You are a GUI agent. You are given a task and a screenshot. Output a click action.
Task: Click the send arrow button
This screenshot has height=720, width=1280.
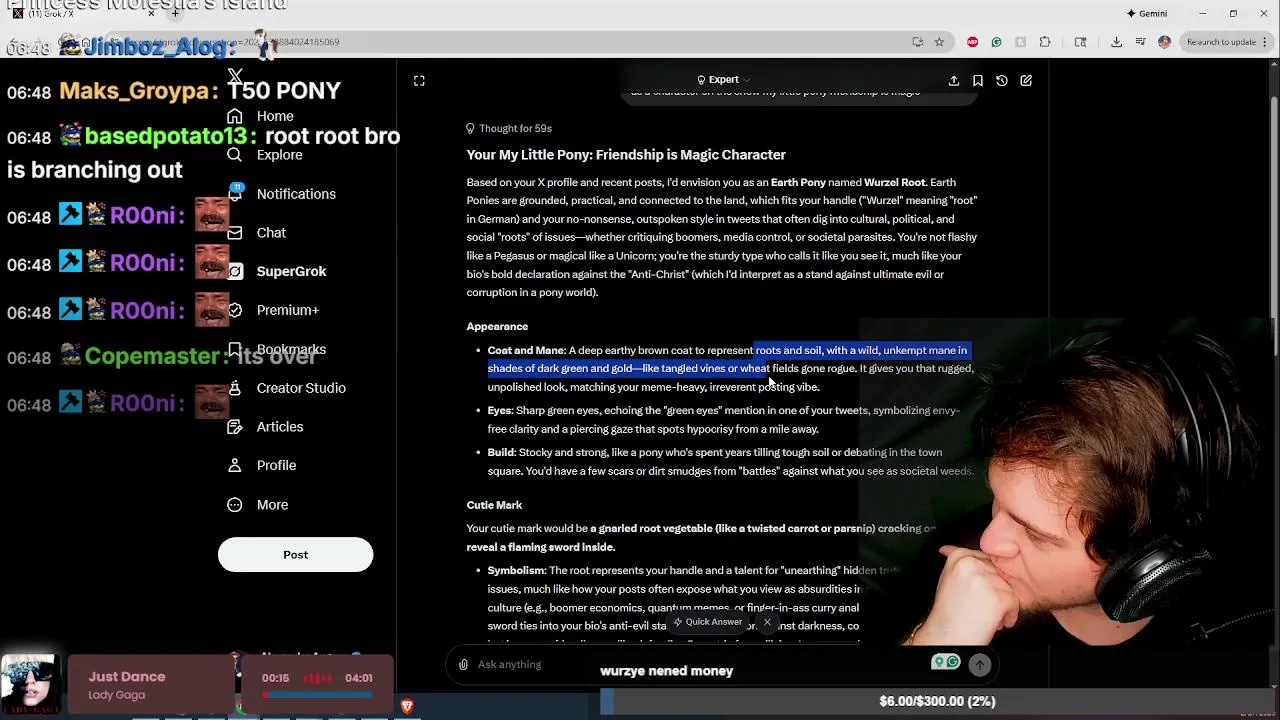click(980, 664)
